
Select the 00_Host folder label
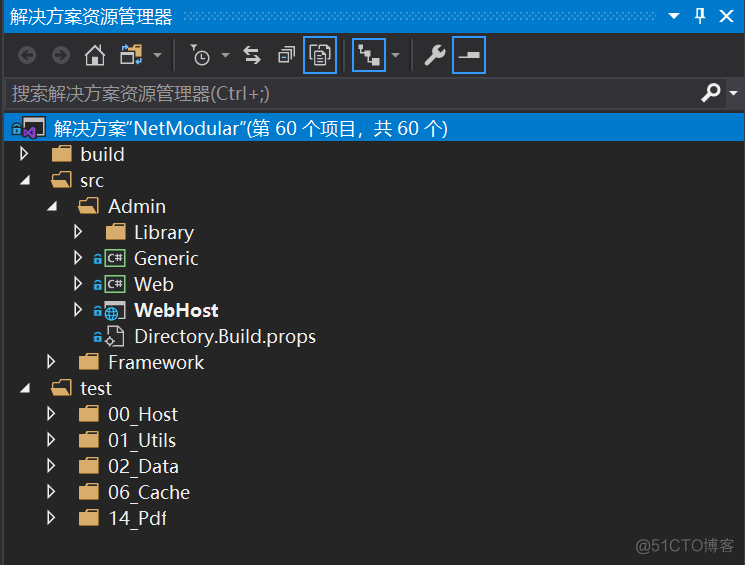tap(143, 414)
